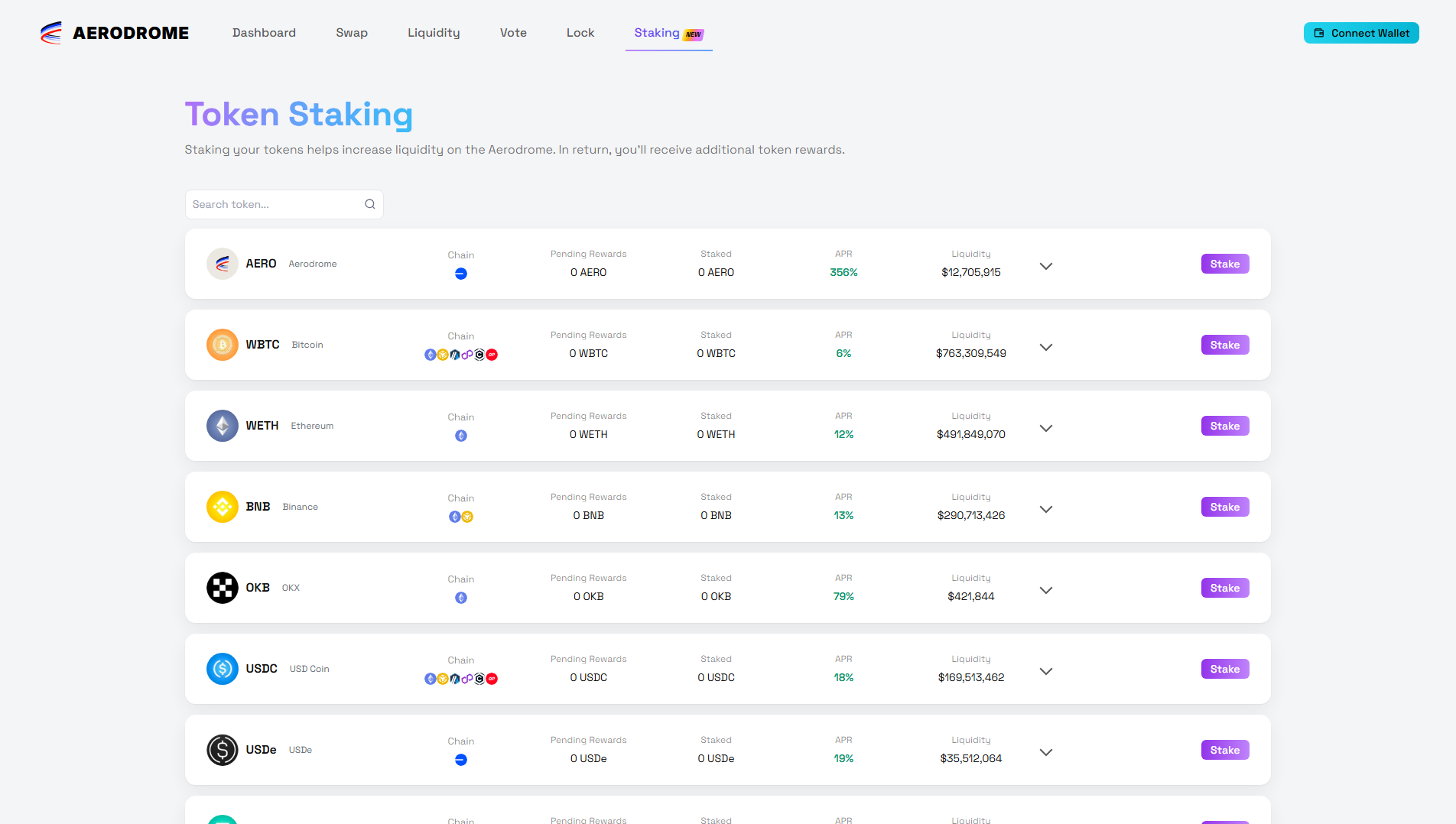Click the chain icon in the USDe row
This screenshot has width=1456, height=824.
pos(461,760)
